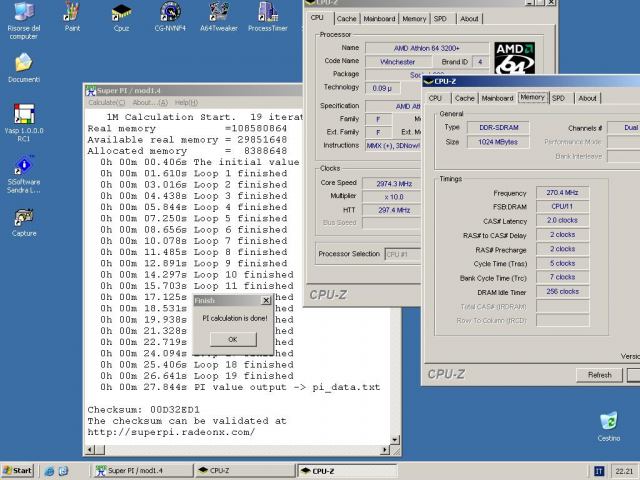
Task: Open Calculate menu in Super PI
Action: 107,102
